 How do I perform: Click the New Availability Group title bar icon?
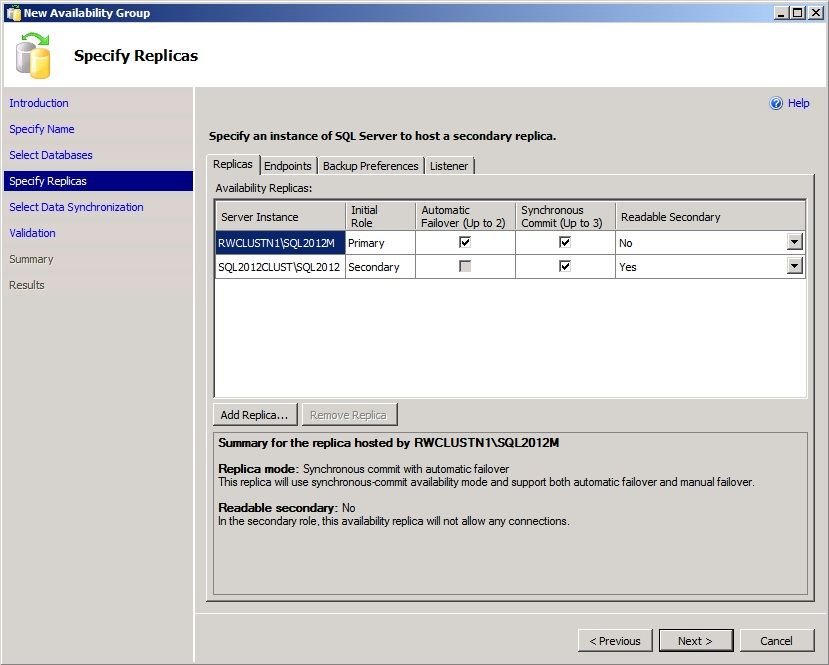(13, 12)
